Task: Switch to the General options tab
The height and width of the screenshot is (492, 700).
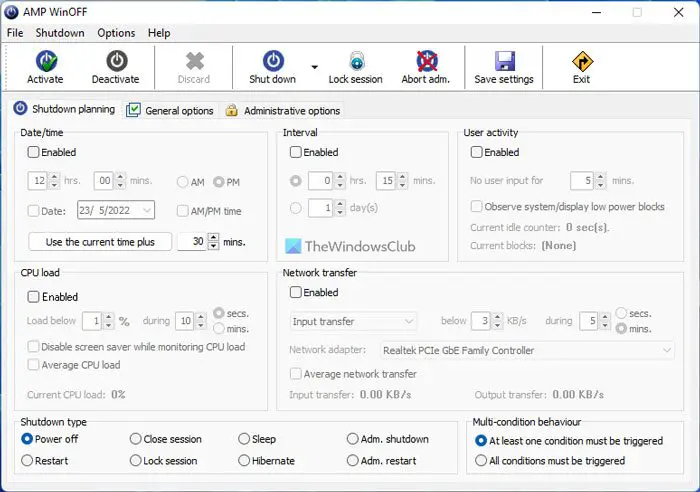Action: tap(170, 110)
